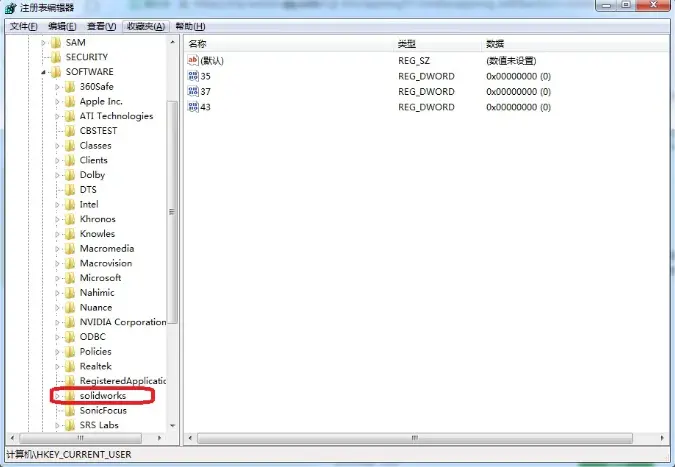Click the DWORD icon for value 43
Image resolution: width=675 pixels, height=467 pixels.
[193, 107]
